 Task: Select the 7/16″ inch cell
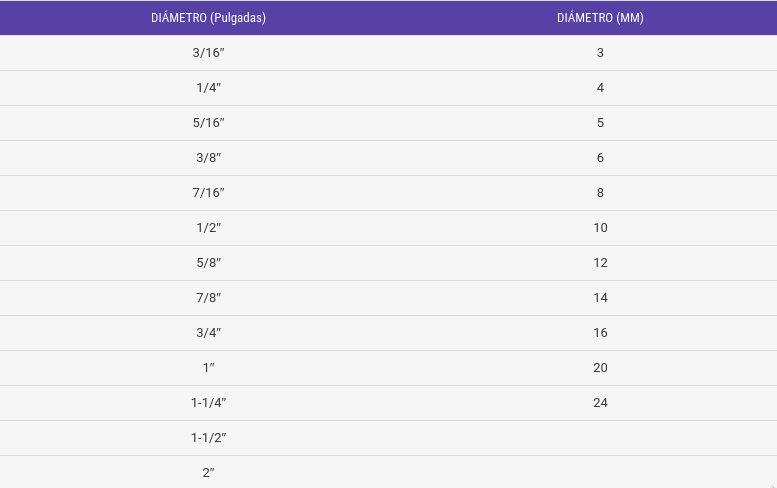point(208,193)
